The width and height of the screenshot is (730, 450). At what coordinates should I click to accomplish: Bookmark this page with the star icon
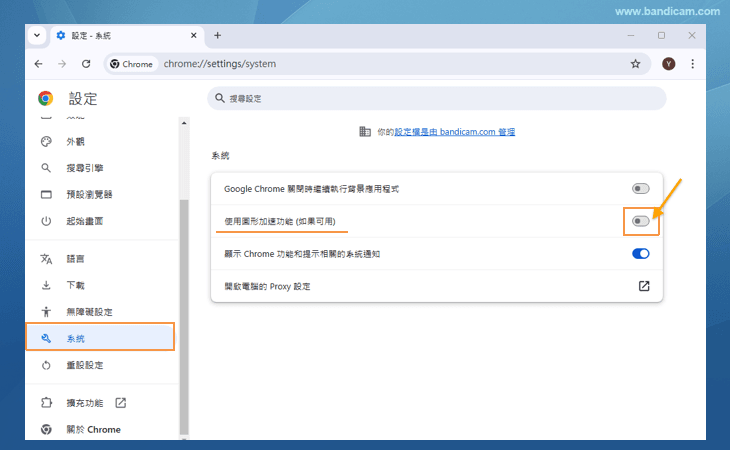click(x=635, y=64)
